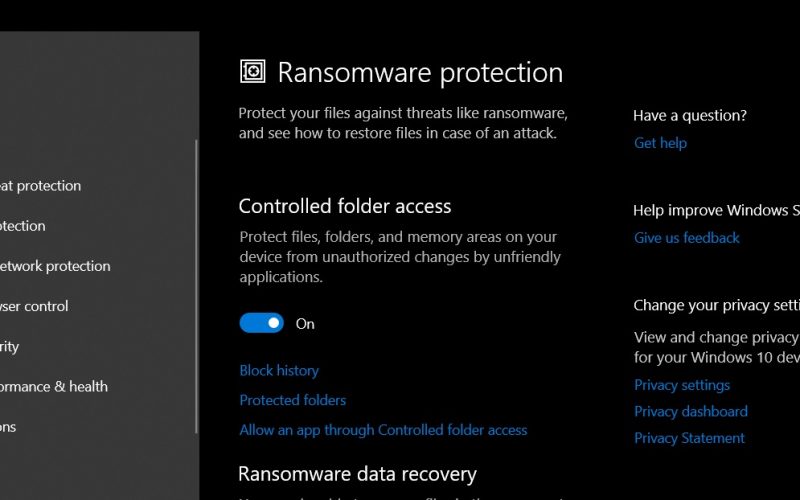This screenshot has height=500, width=800.
Task: Click the Ransomware data recovery heading
Action: point(357,474)
